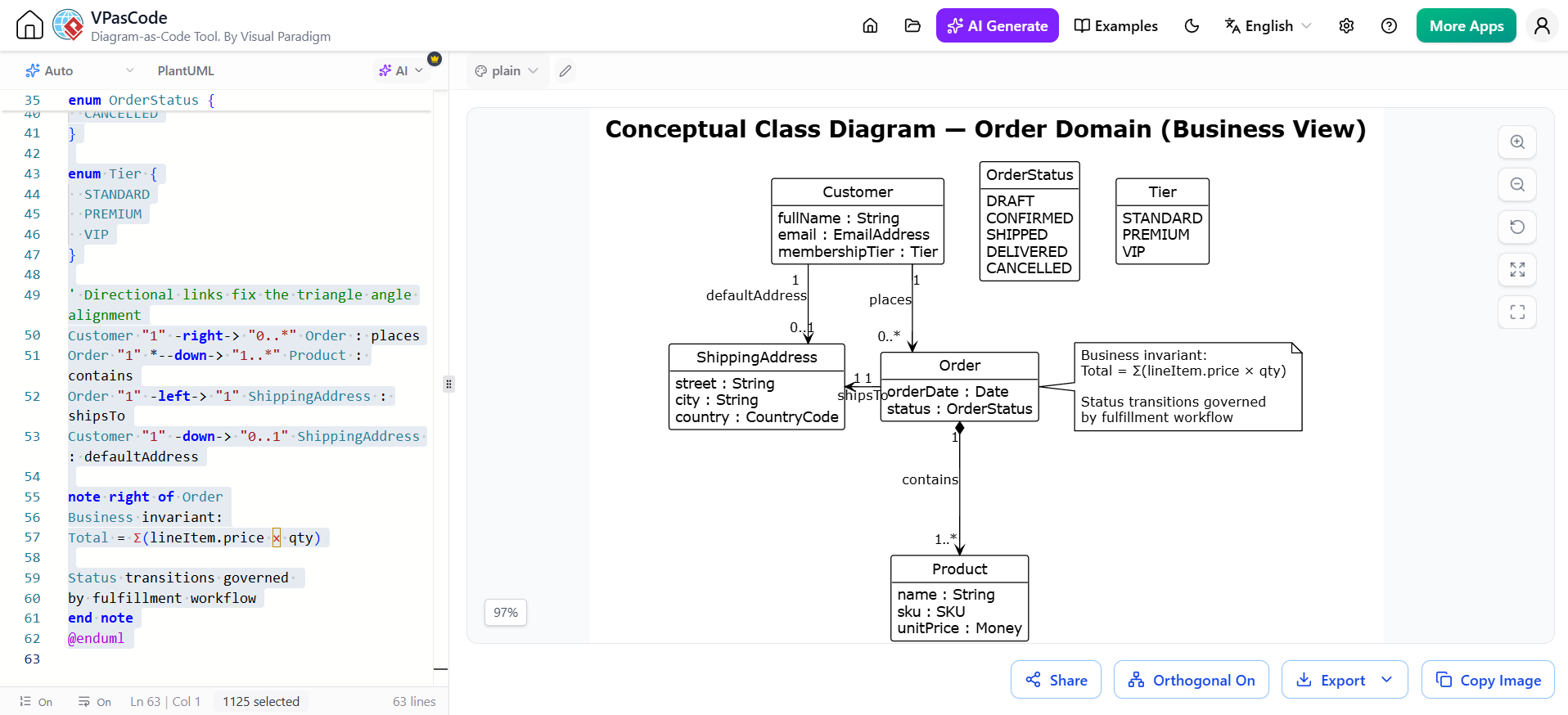Viewport: 1568px width, 715px height.
Task: Open the folder icon in toolbar
Action: (x=912, y=25)
